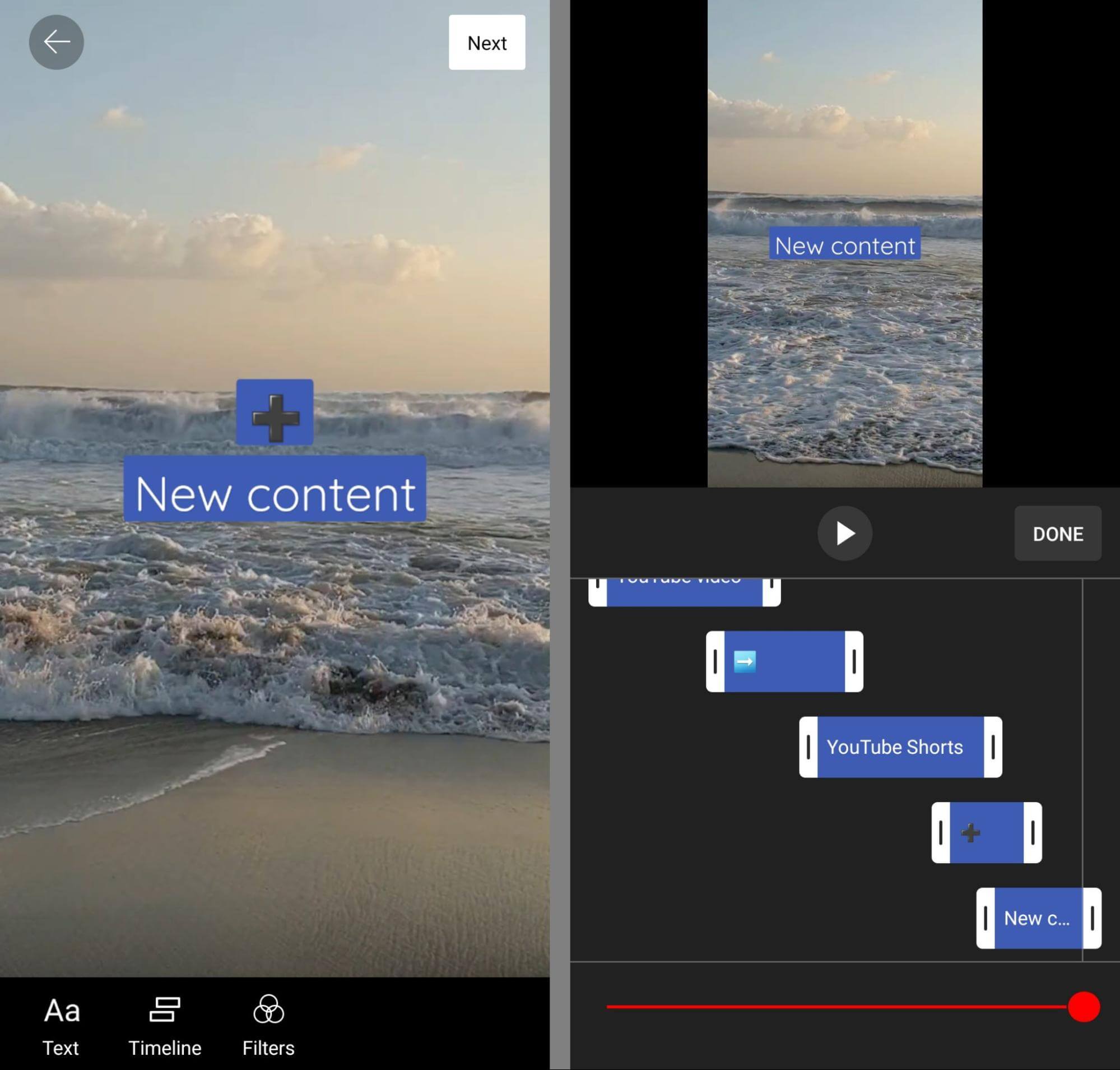Click the Next button to proceed
The image size is (1120, 1070).
pyautogui.click(x=486, y=41)
